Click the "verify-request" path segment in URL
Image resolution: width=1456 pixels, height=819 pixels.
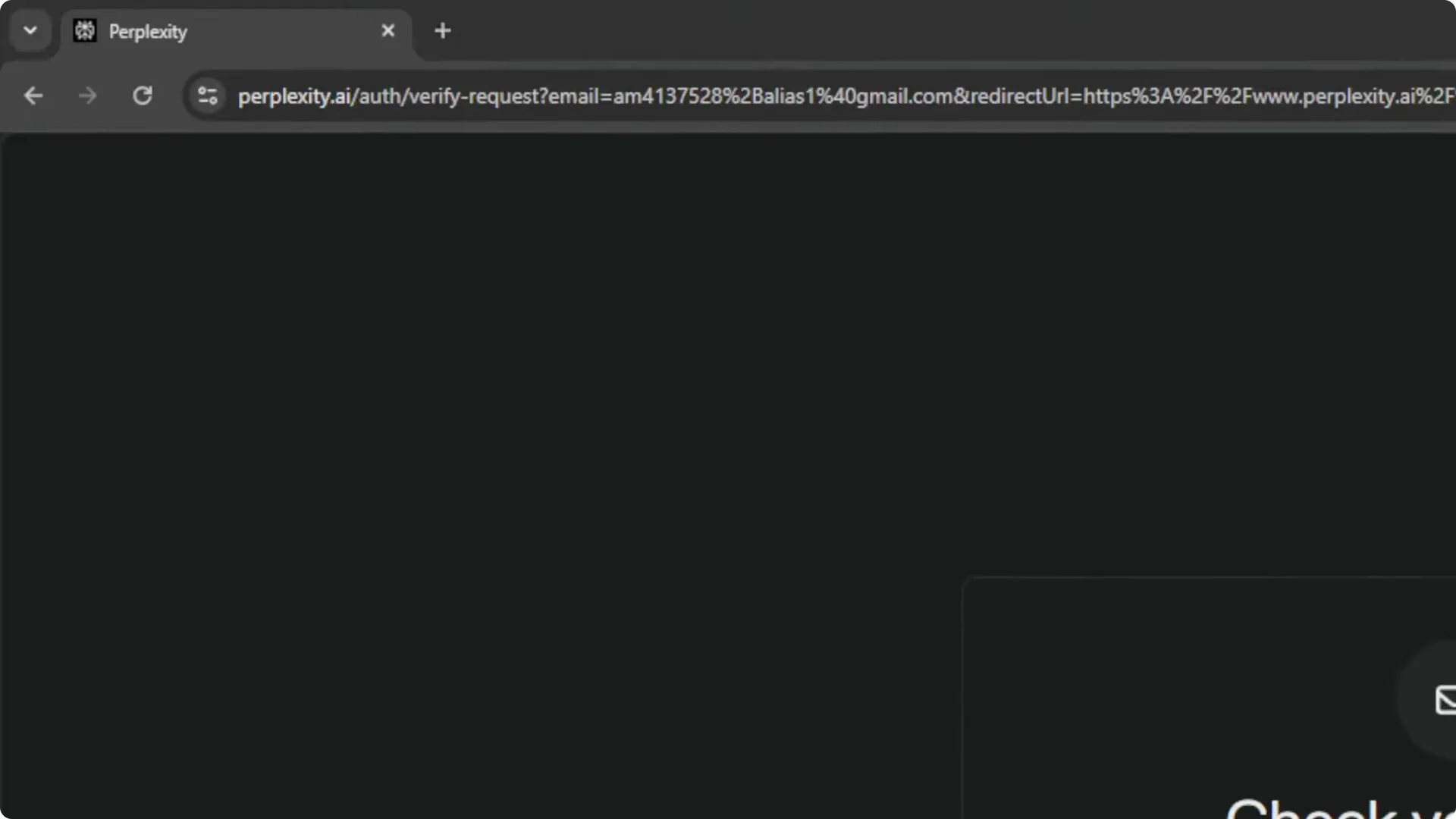pos(473,97)
